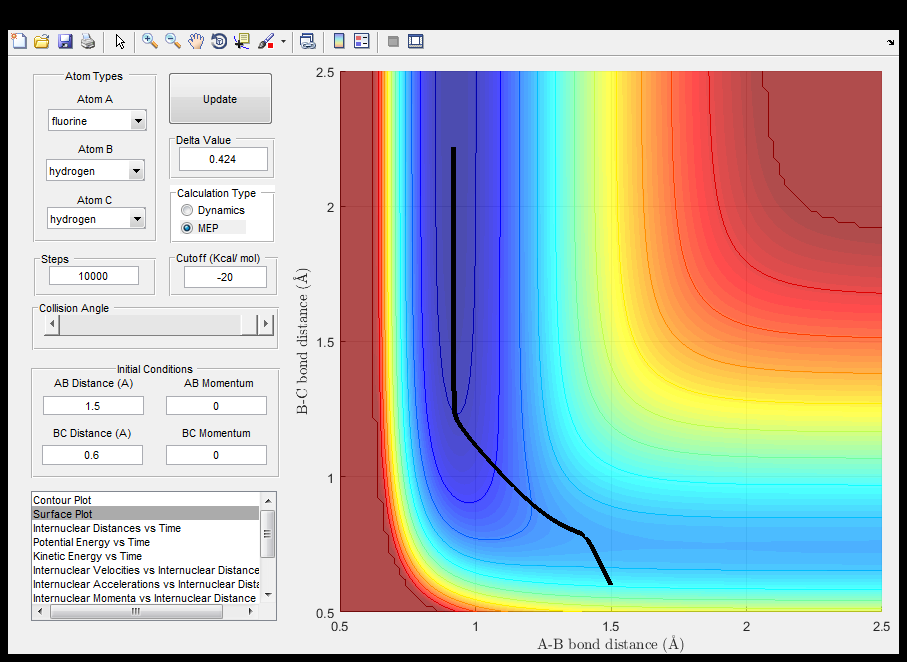The width and height of the screenshot is (907, 662).
Task: Select the Zoom Out tool
Action: pyautogui.click(x=173, y=41)
